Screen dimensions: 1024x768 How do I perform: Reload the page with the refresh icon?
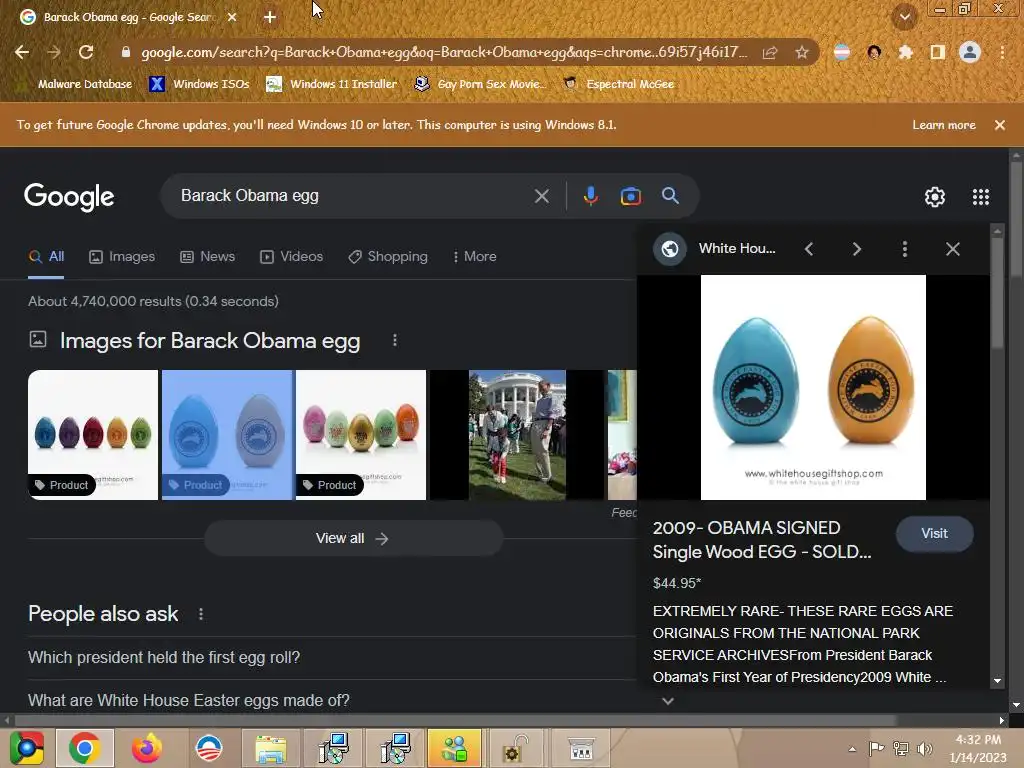(86, 52)
